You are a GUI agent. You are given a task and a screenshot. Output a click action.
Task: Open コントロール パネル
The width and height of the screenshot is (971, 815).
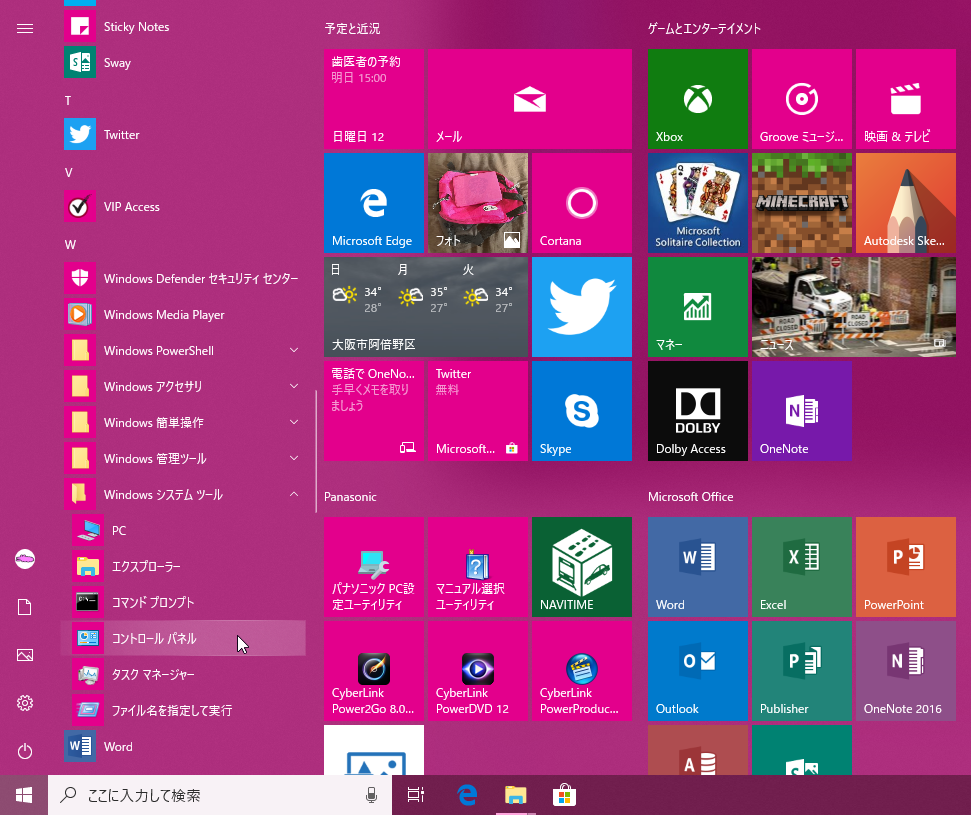(183, 638)
